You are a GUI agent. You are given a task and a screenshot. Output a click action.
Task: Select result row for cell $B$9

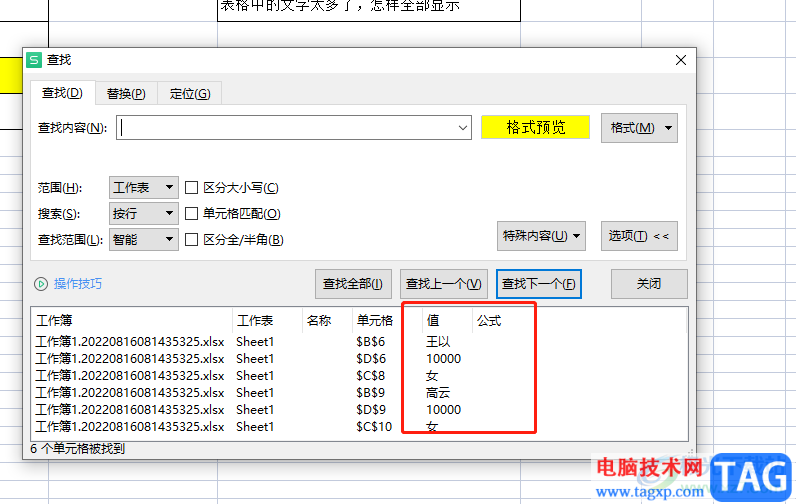pyautogui.click(x=359, y=393)
